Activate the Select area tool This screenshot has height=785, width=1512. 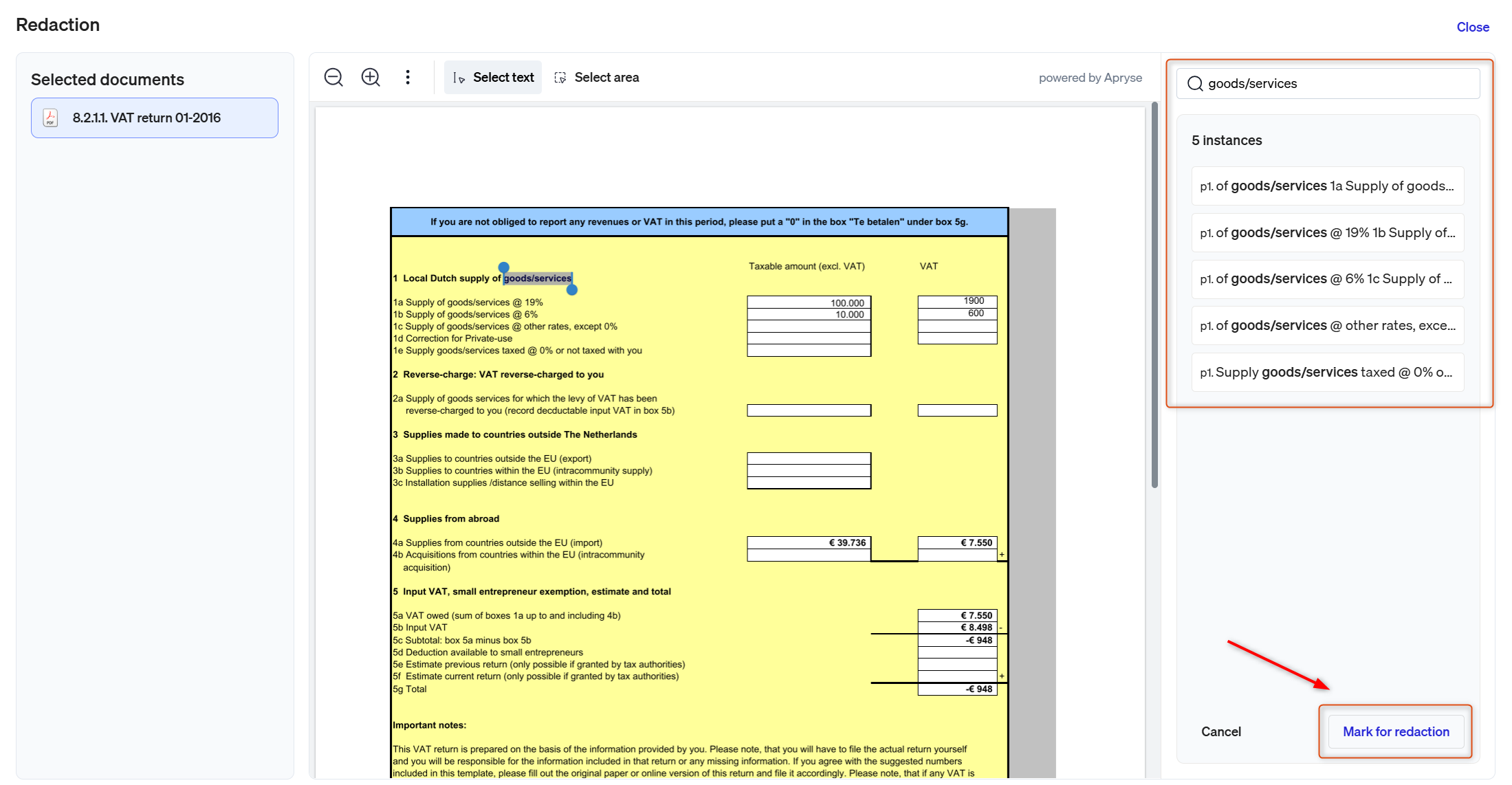(597, 77)
